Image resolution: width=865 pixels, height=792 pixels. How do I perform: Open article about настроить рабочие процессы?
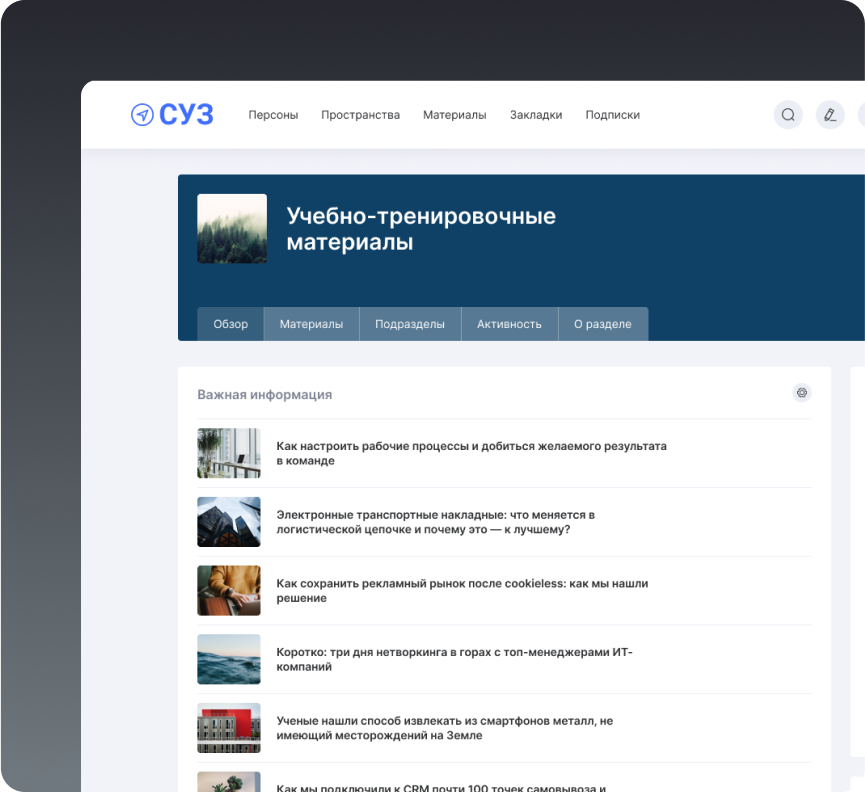point(471,453)
